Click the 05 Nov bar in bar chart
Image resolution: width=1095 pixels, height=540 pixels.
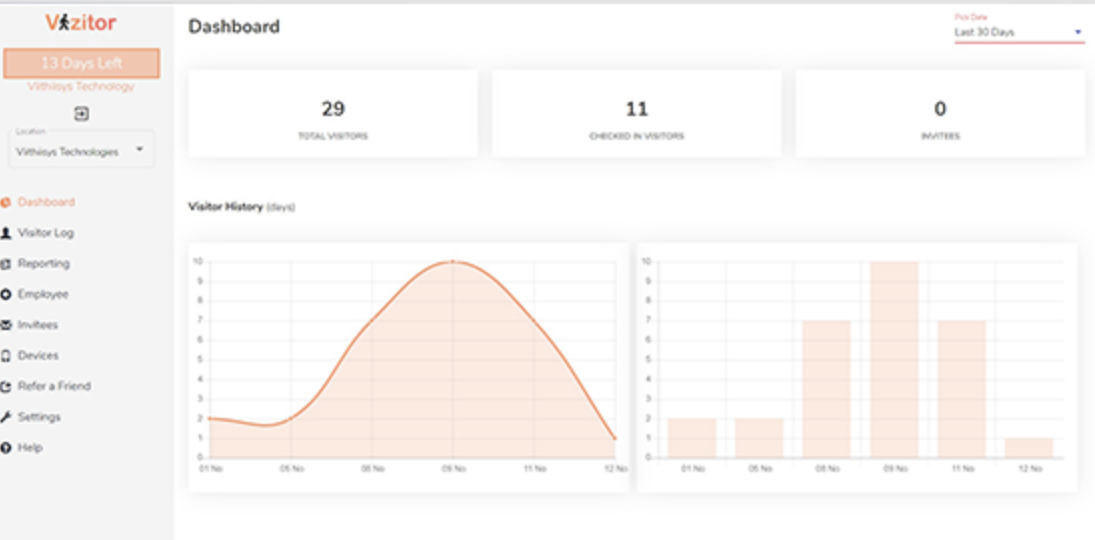tap(759, 438)
